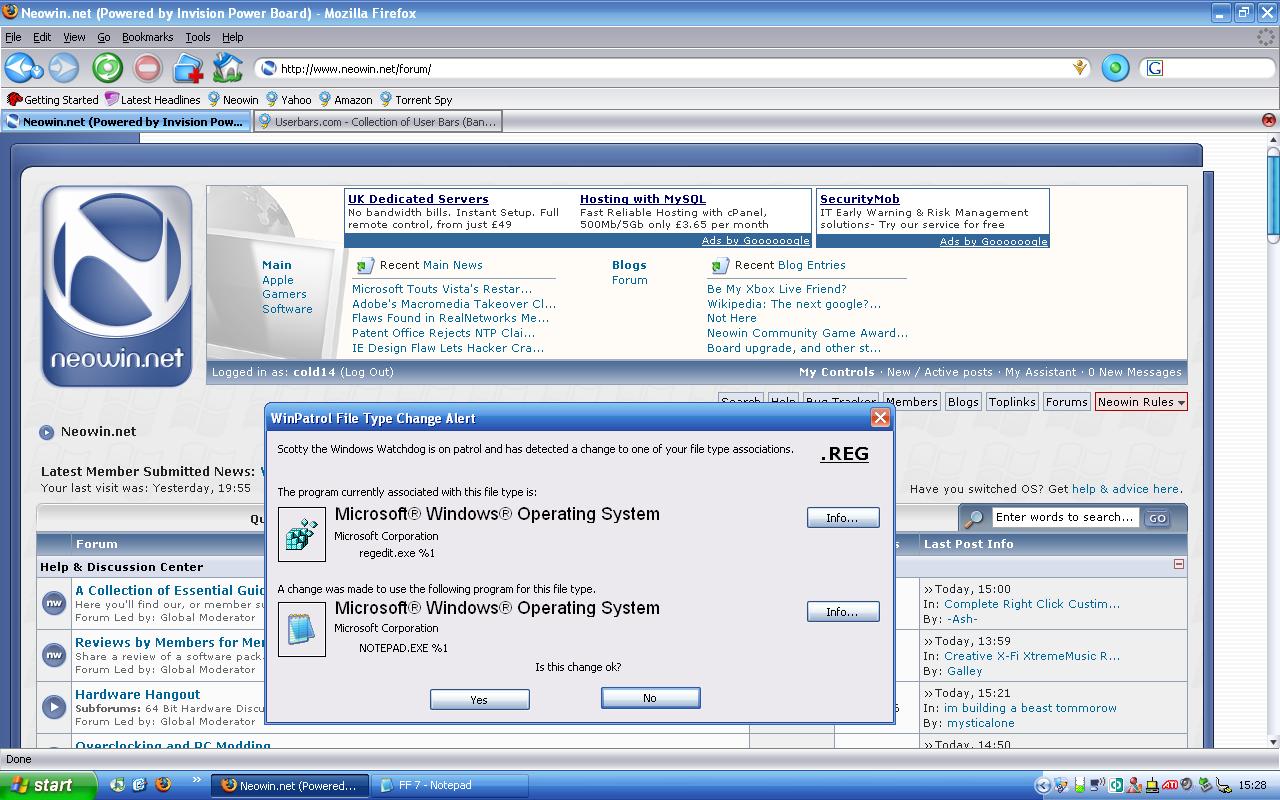Image resolution: width=1280 pixels, height=800 pixels.
Task: Open the File menu
Action: [13, 37]
